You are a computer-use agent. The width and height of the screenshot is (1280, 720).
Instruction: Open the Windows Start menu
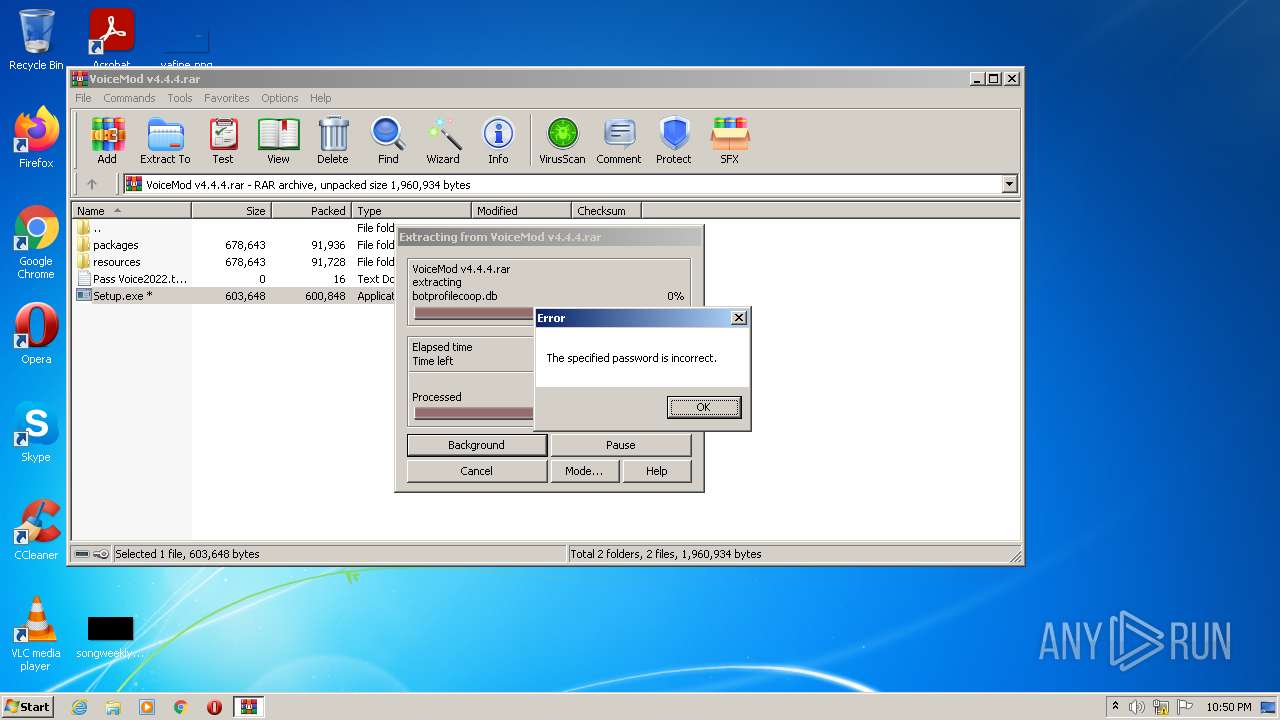pyautogui.click(x=27, y=707)
